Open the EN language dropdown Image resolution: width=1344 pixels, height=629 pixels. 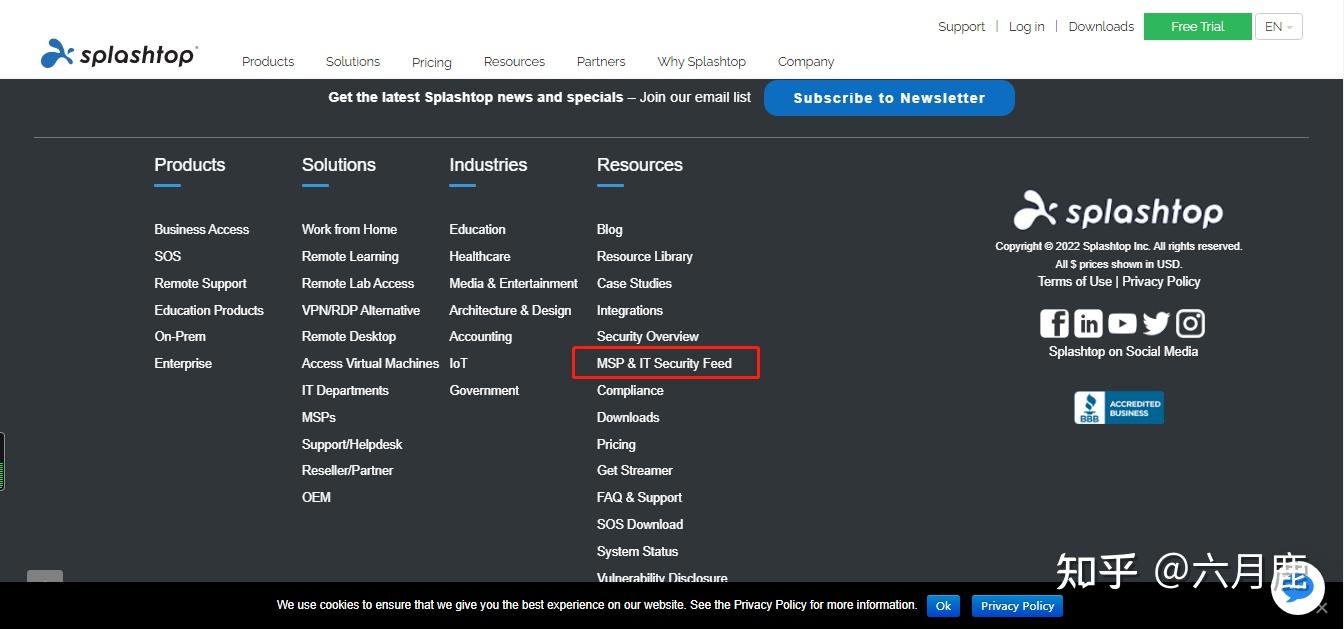pyautogui.click(x=1278, y=27)
